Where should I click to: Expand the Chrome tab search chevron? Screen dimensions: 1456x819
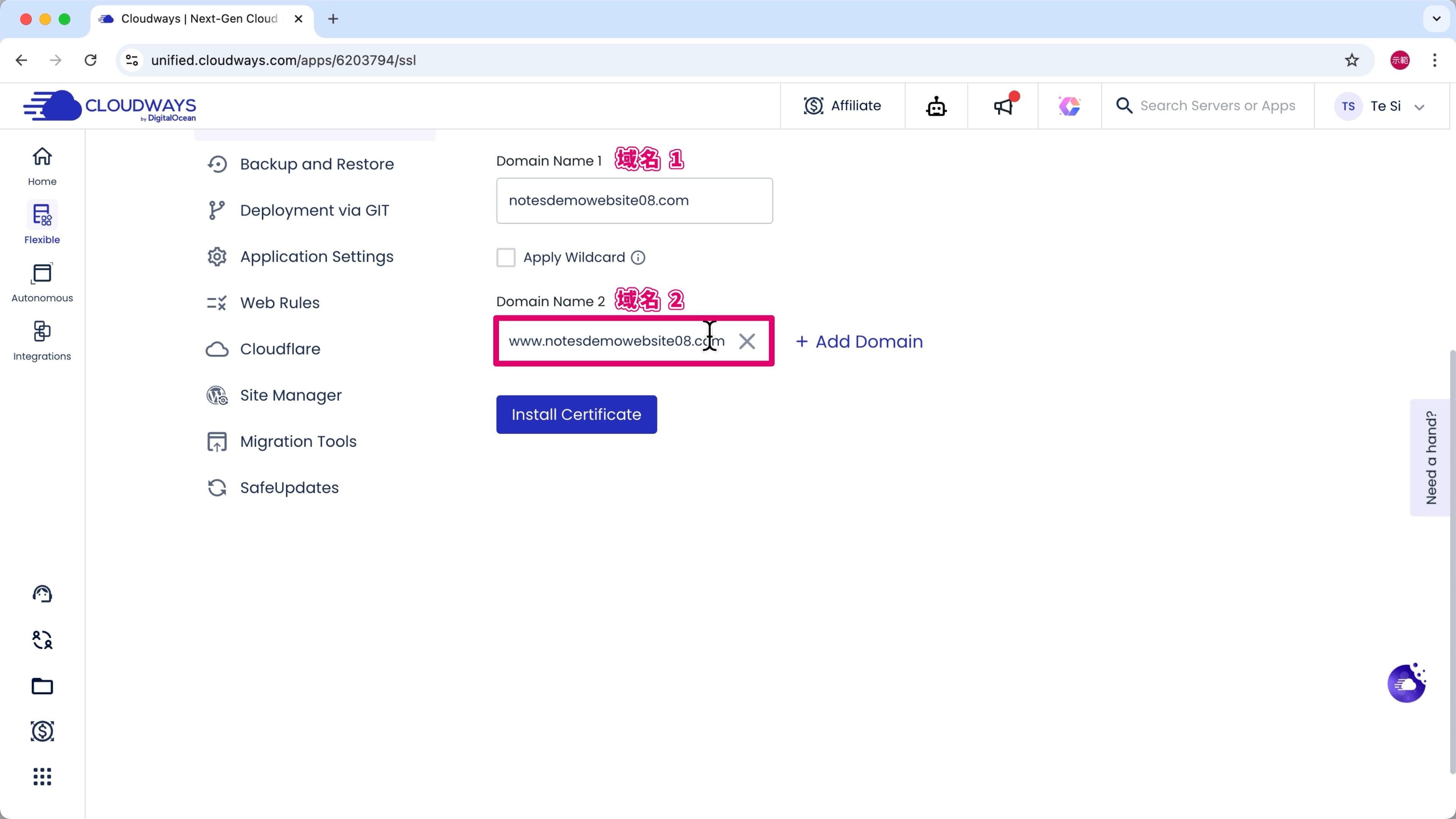[x=1436, y=19]
